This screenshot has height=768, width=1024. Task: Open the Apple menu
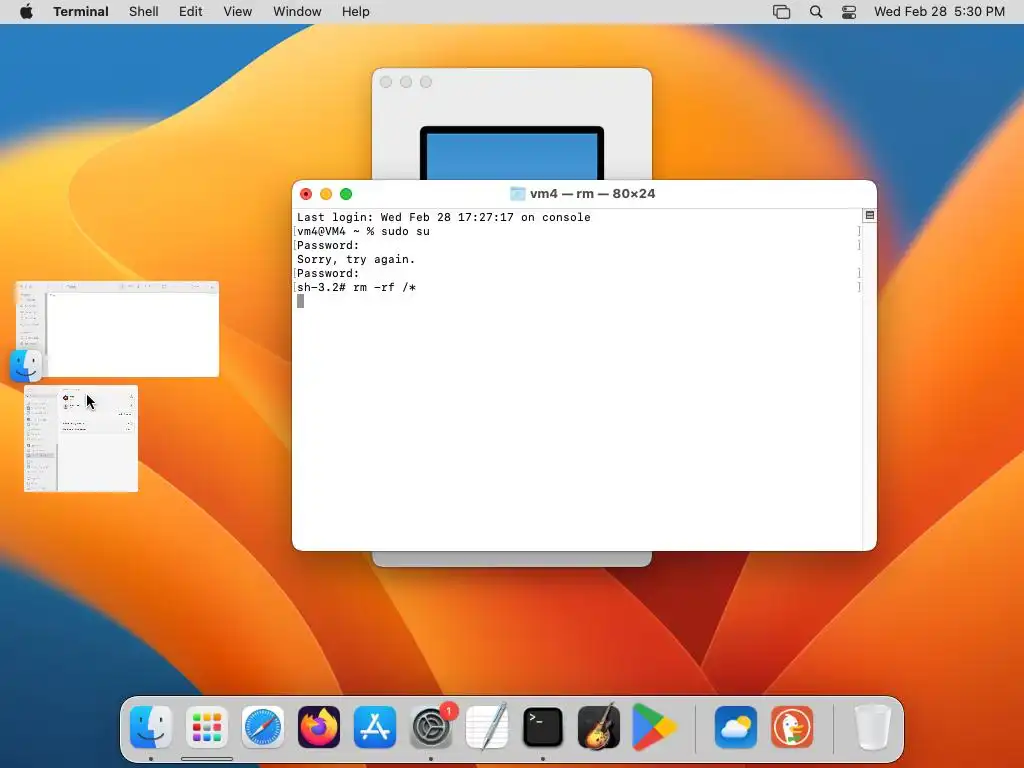pos(26,12)
